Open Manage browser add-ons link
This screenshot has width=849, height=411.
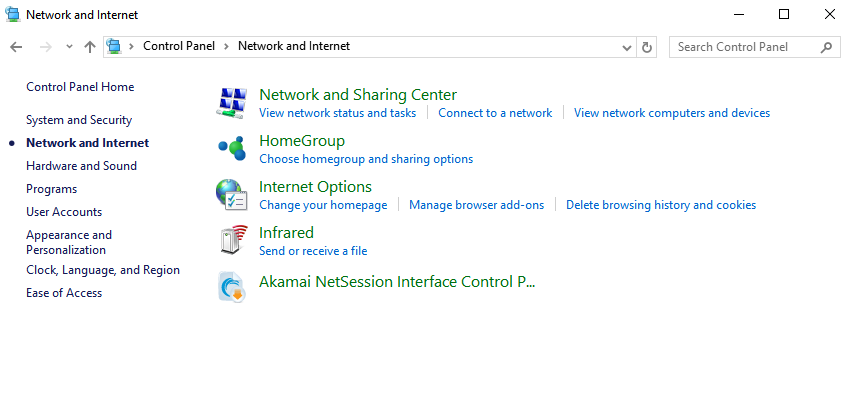(476, 205)
